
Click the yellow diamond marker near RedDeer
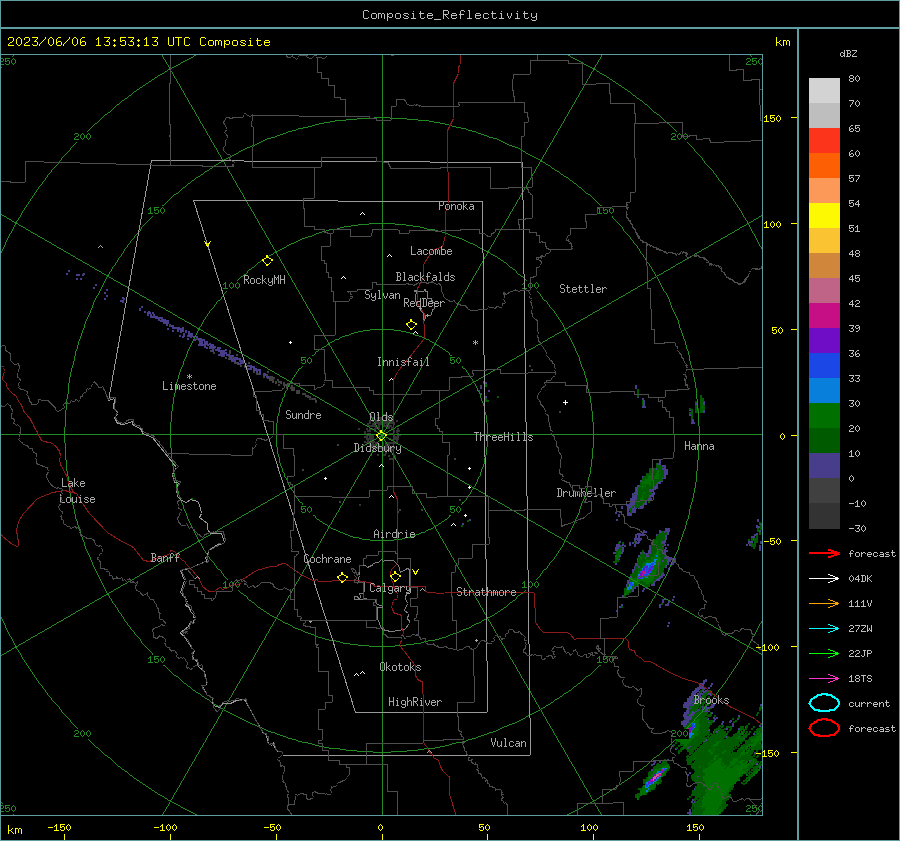point(411,325)
